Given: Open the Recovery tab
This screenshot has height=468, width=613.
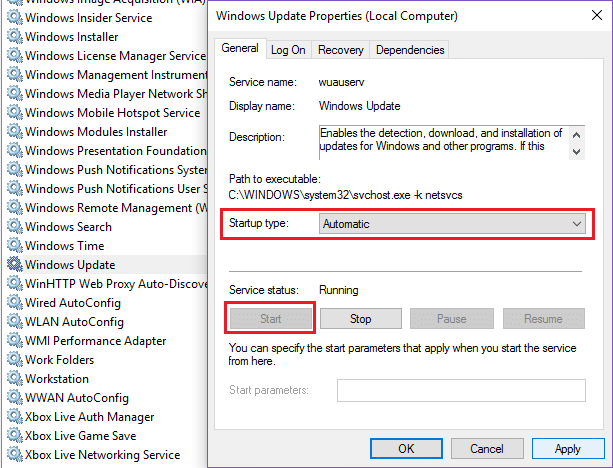Looking at the screenshot, I should (x=341, y=50).
